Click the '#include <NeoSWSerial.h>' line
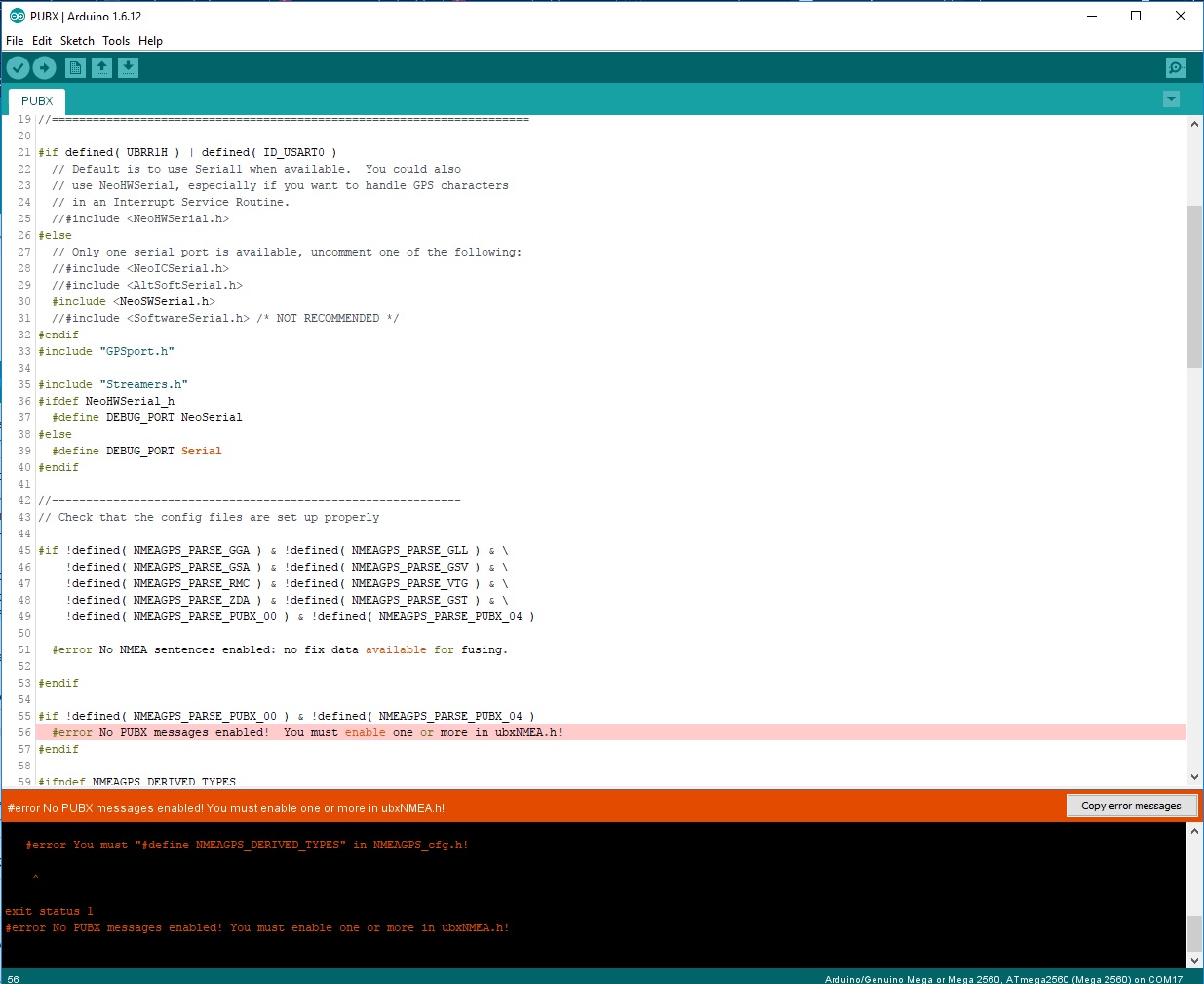This screenshot has height=984, width=1204. pos(134,301)
